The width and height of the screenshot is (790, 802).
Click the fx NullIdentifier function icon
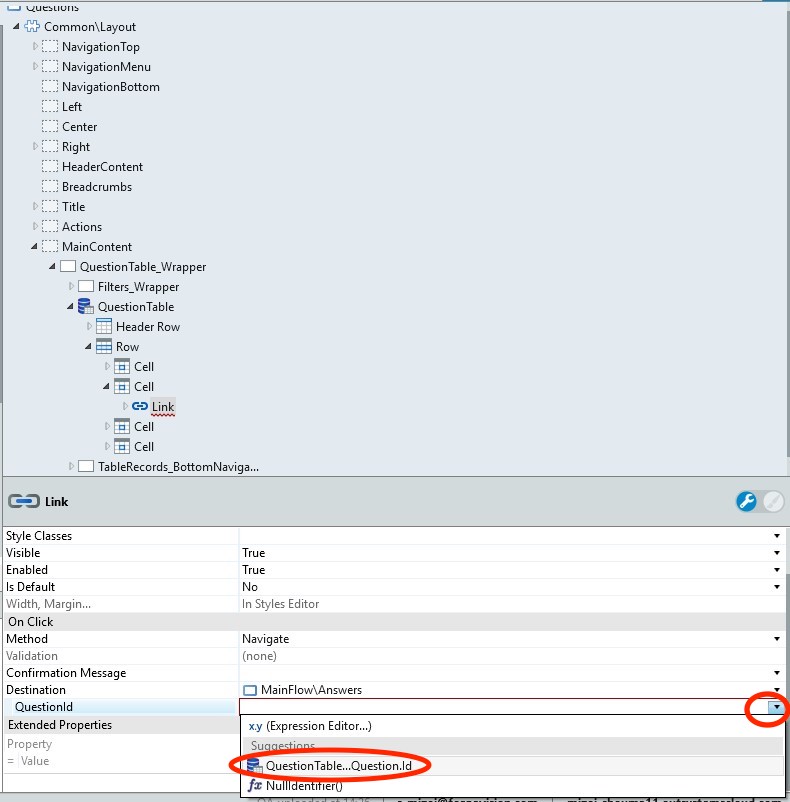255,785
